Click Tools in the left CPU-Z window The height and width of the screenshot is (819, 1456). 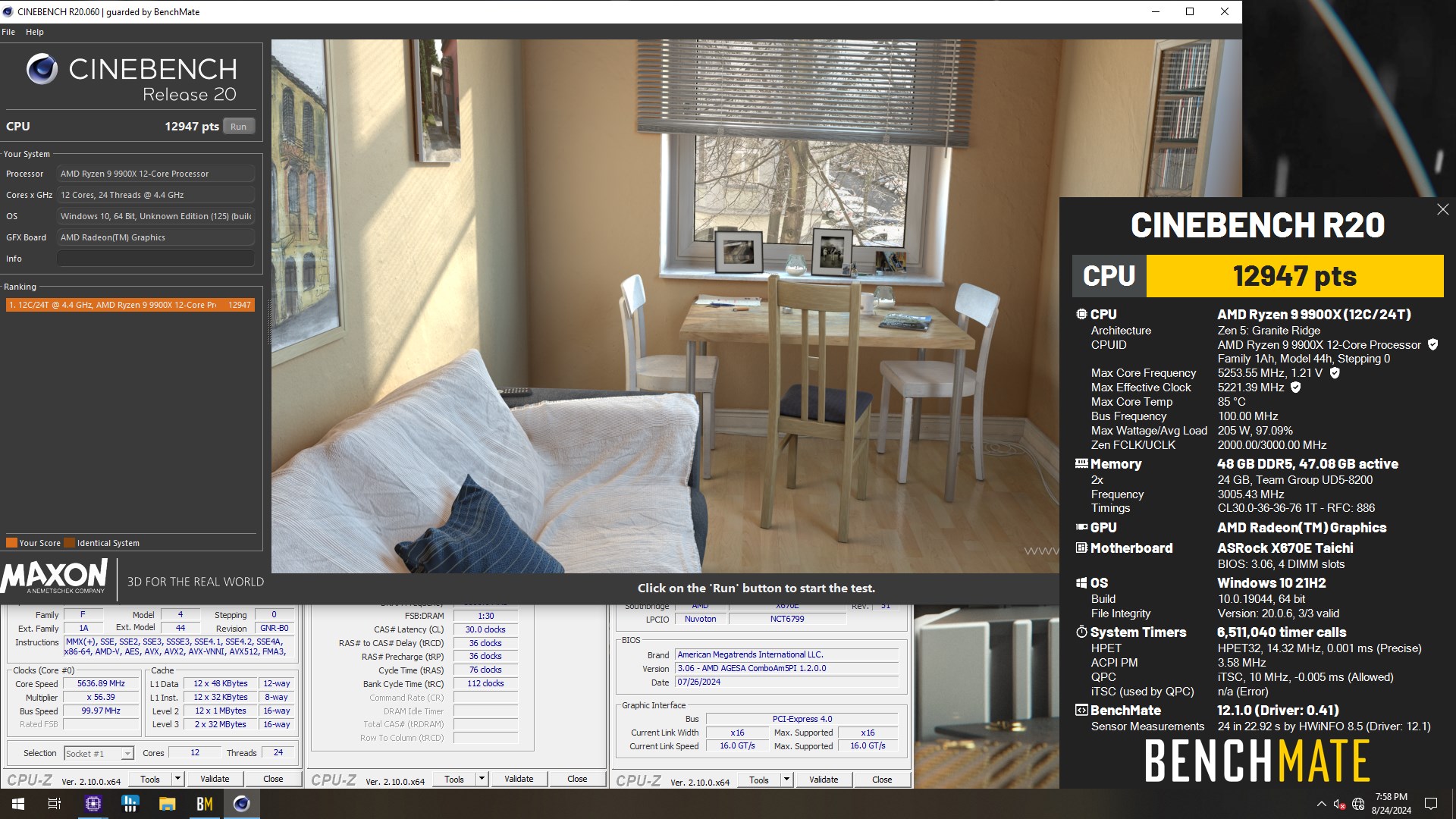click(150, 779)
